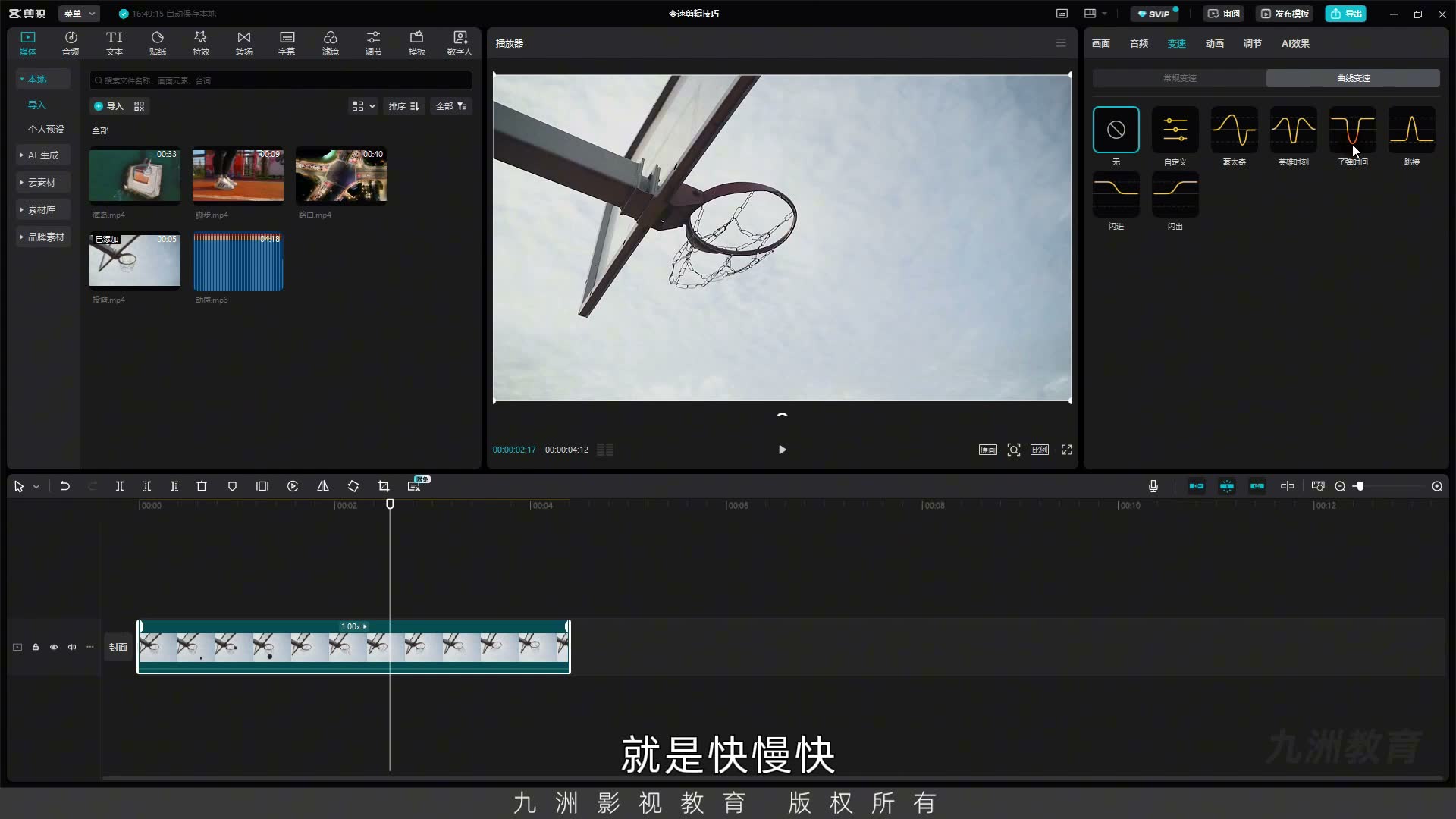Click the marker shield icon in timeline toolbar
Image resolution: width=1456 pixels, height=819 pixels.
click(232, 486)
